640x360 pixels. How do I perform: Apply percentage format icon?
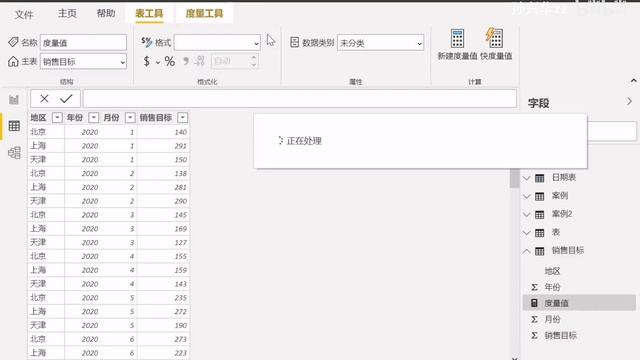tap(169, 61)
